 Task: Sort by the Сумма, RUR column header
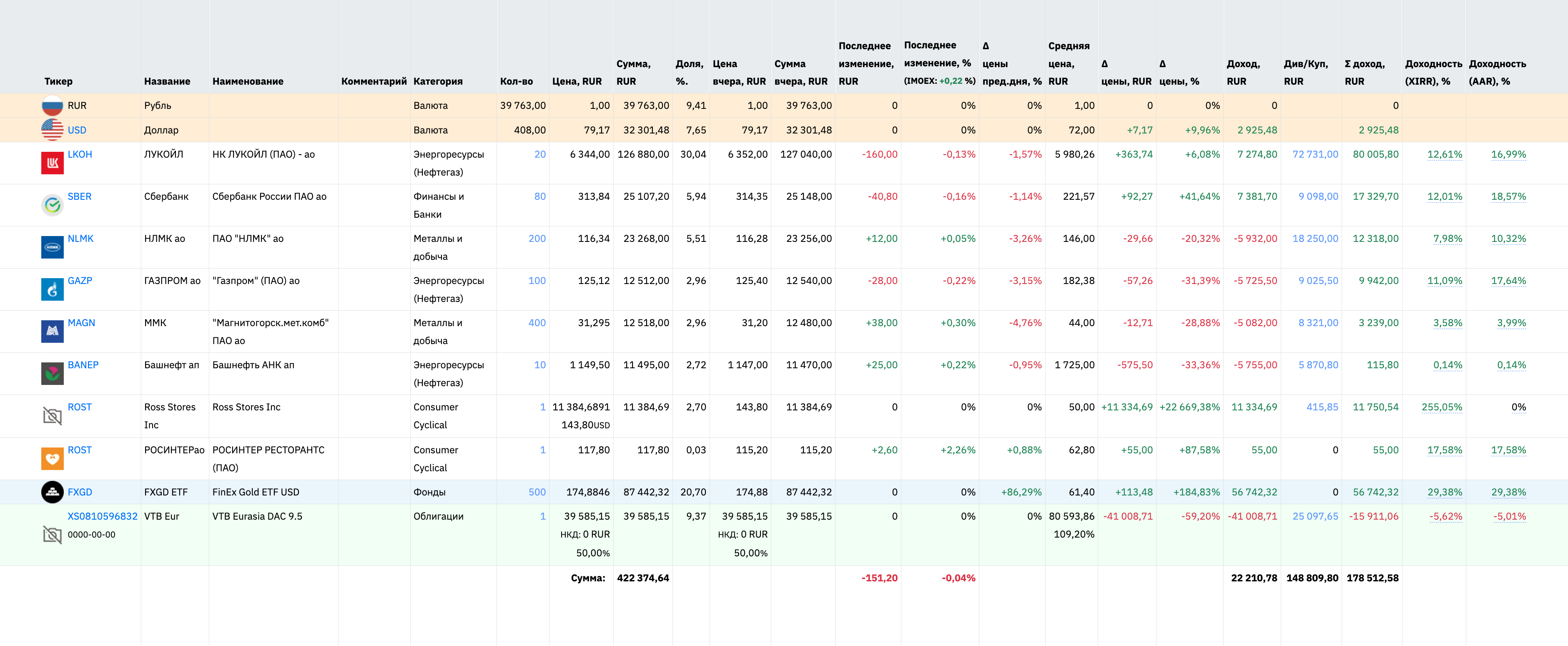634,73
